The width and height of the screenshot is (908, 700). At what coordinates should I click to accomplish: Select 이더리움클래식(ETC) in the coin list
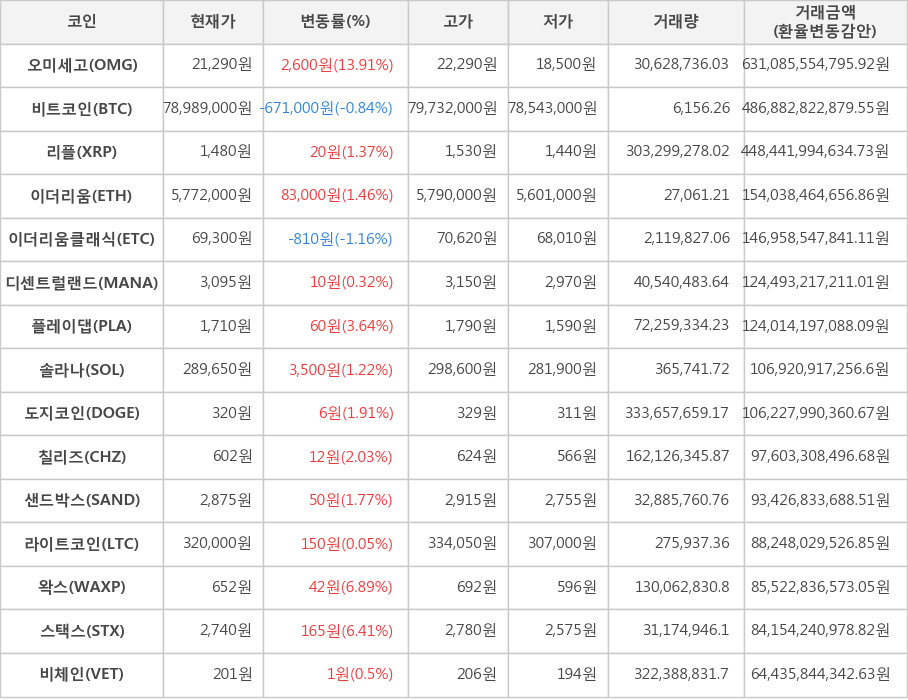click(82, 239)
